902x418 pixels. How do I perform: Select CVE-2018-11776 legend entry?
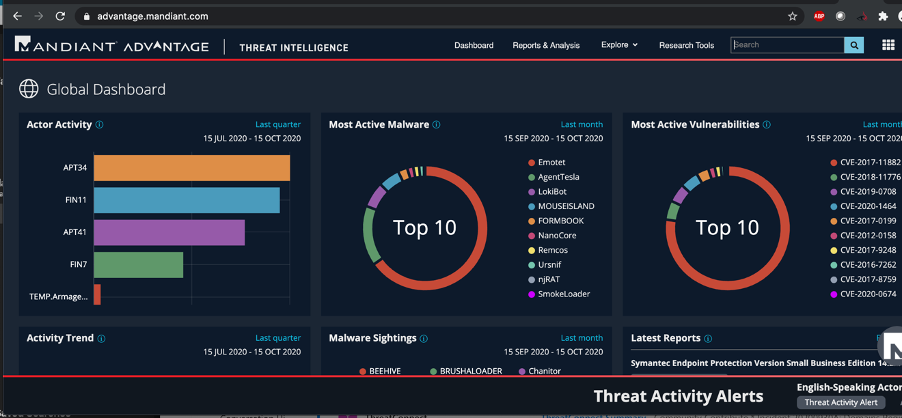865,177
